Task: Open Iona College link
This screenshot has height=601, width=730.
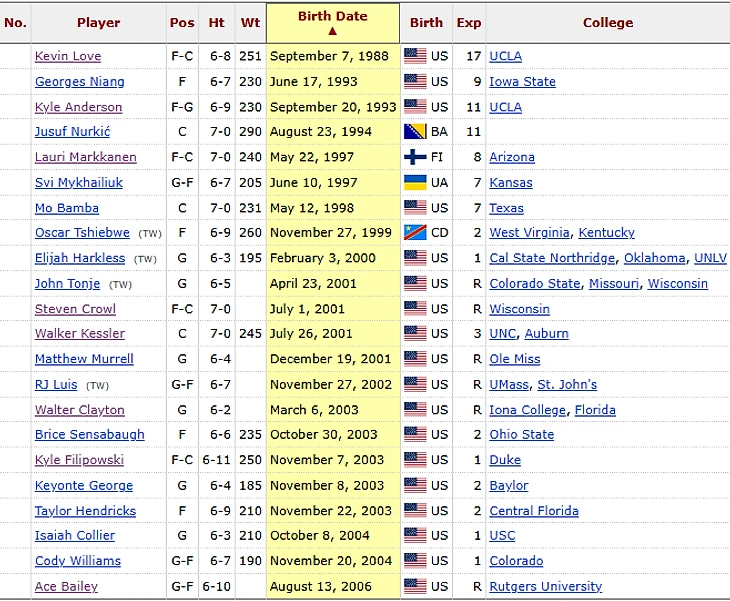Action: [x=527, y=410]
